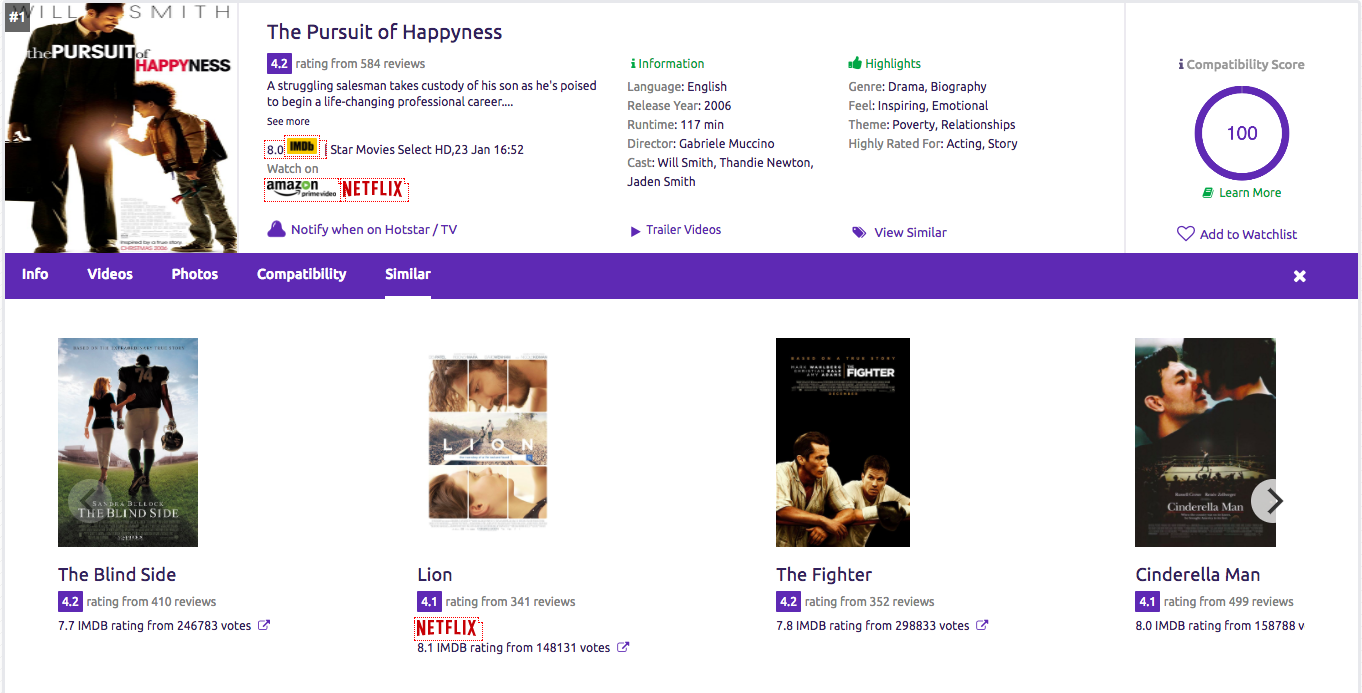
Task: Open The Pursuit of Happyness title link
Action: tap(385, 32)
